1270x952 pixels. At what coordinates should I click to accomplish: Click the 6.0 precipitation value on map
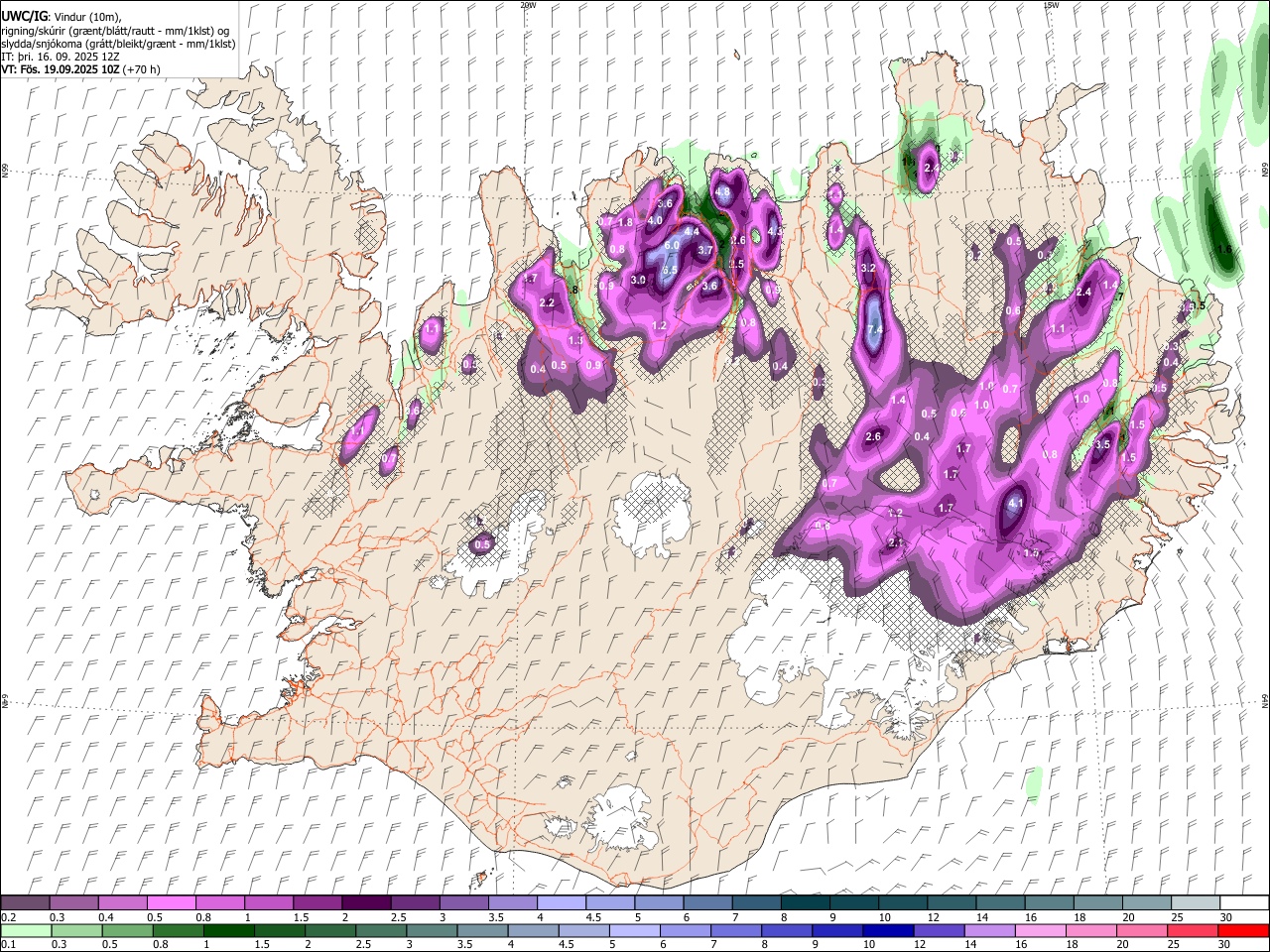click(671, 245)
